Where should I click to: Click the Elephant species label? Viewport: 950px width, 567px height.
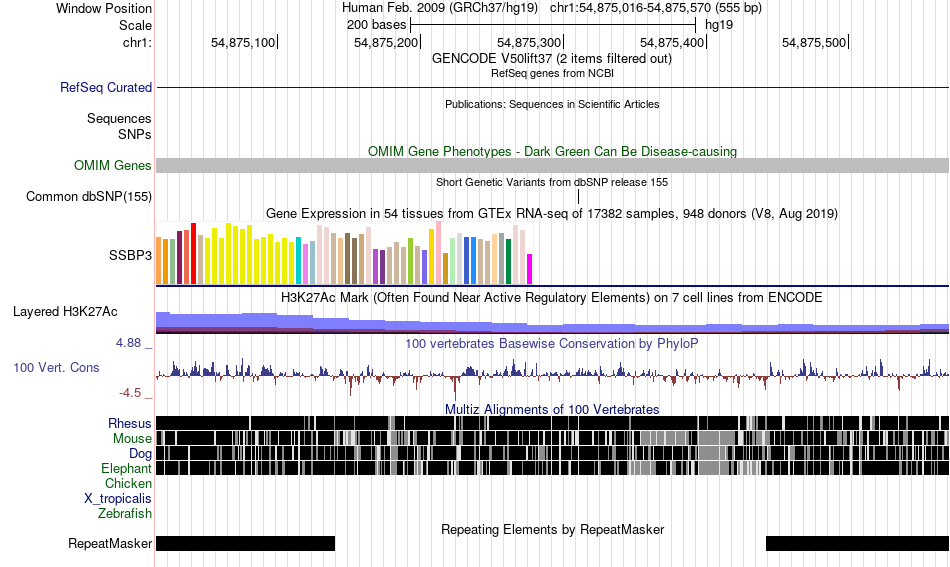[126, 468]
